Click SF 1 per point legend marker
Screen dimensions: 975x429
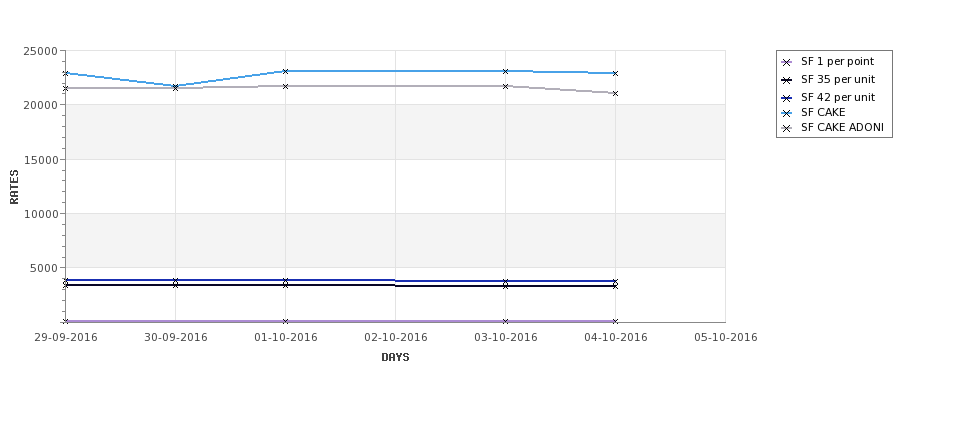pos(787,62)
